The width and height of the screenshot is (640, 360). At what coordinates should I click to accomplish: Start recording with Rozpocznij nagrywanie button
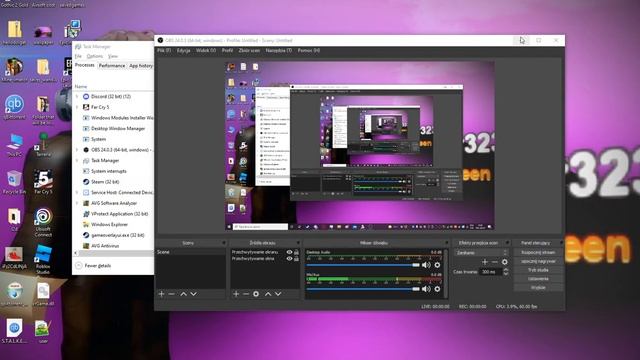pos(538,261)
